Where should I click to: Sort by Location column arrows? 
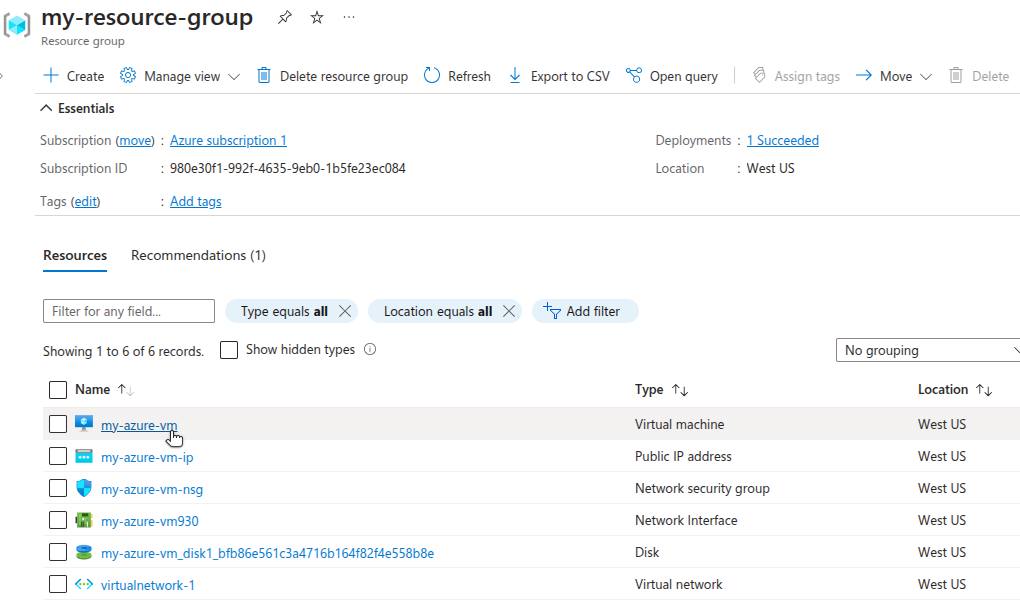[x=984, y=390]
